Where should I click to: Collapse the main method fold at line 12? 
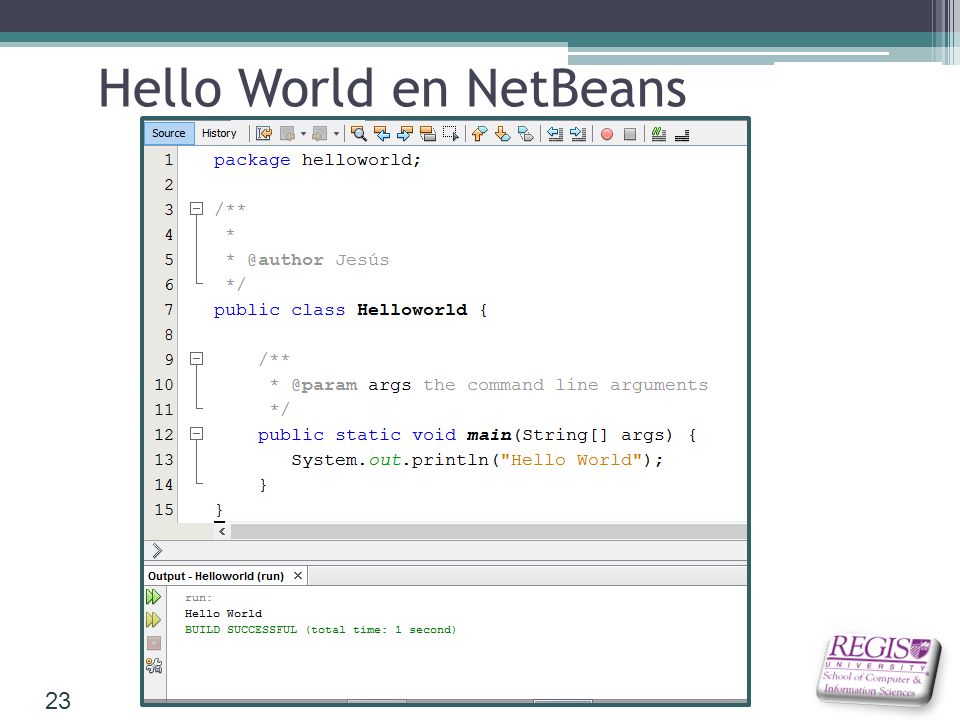(197, 434)
